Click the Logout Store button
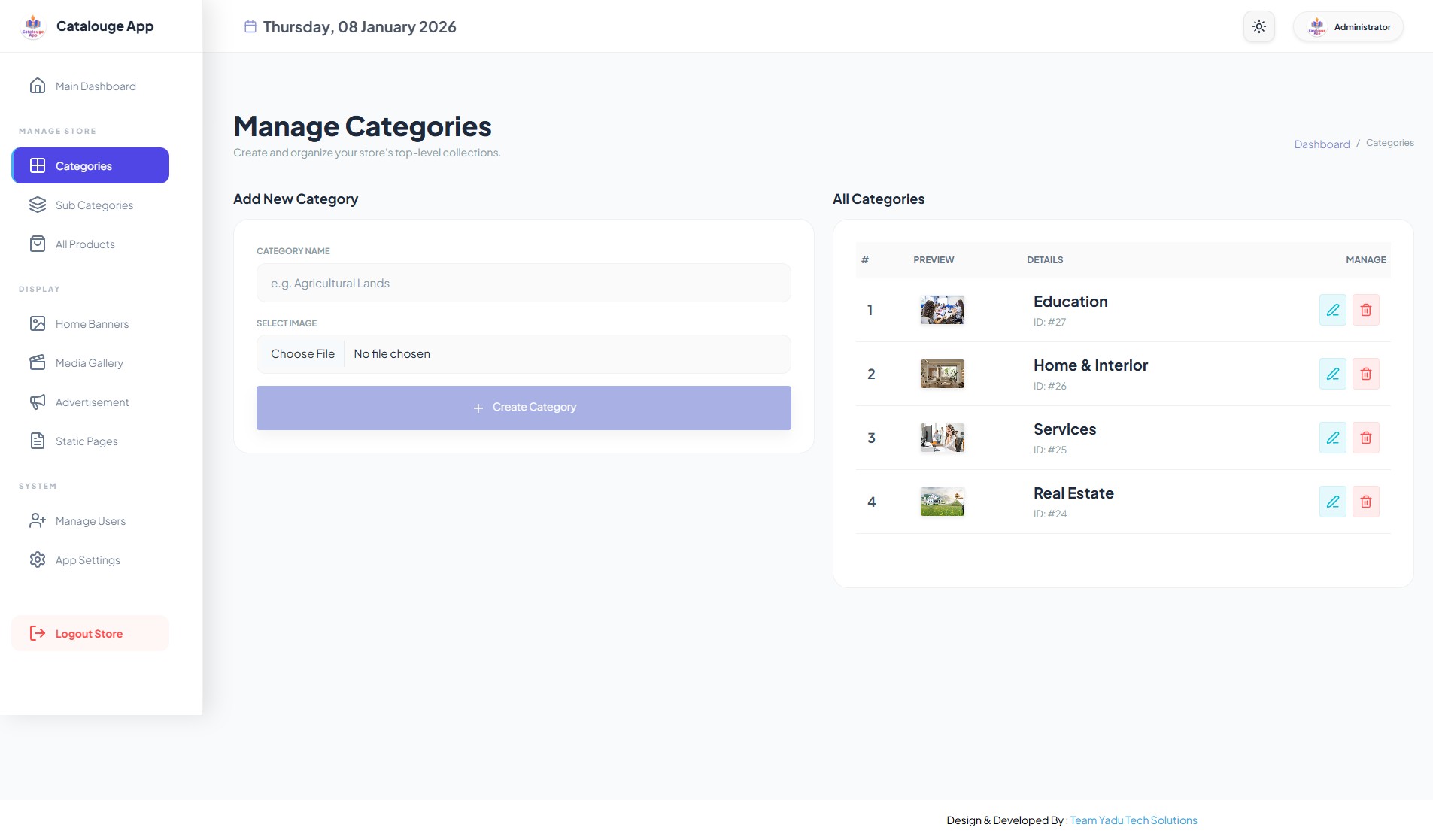Viewport: 1433px width, 840px height. [90, 634]
